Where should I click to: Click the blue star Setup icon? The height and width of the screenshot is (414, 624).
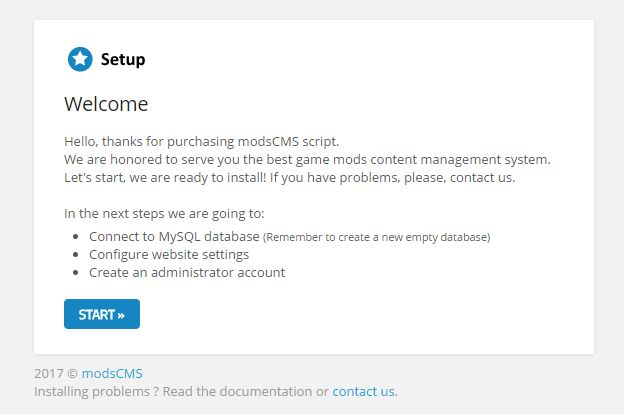[x=80, y=60]
